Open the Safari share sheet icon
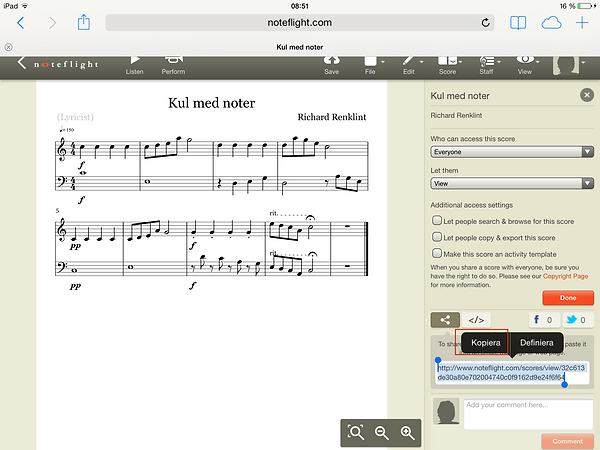 [84, 22]
